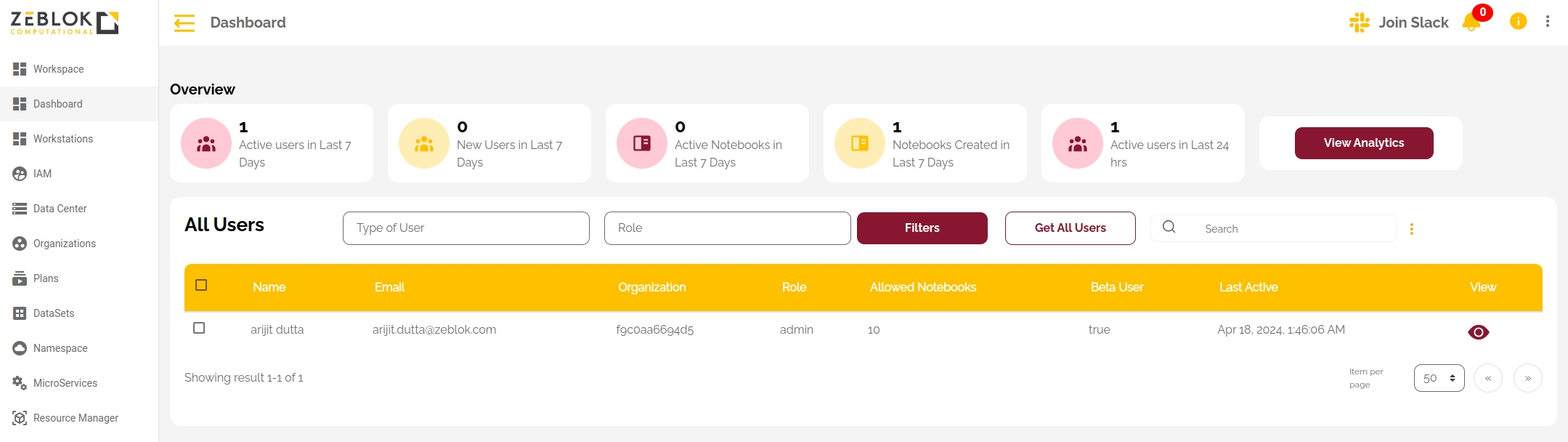The image size is (1568, 442).
Task: Click the yellow info icon
Action: point(1518,22)
